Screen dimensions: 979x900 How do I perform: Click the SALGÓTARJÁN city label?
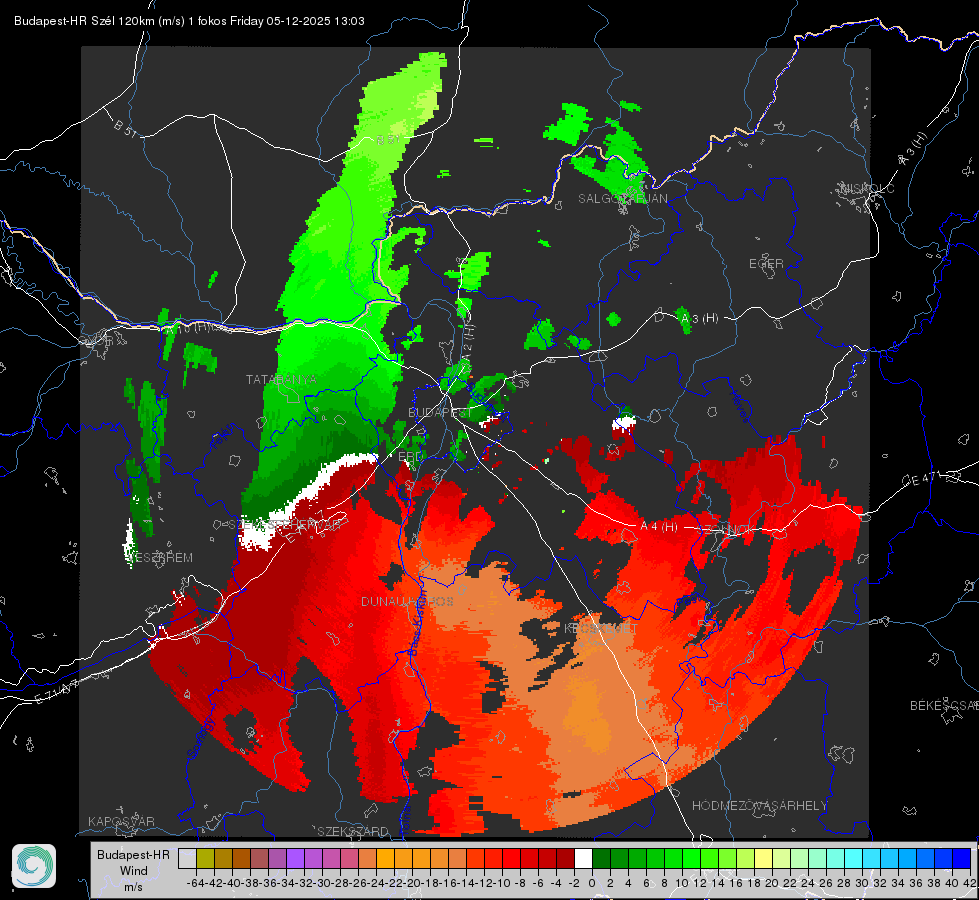622,199
